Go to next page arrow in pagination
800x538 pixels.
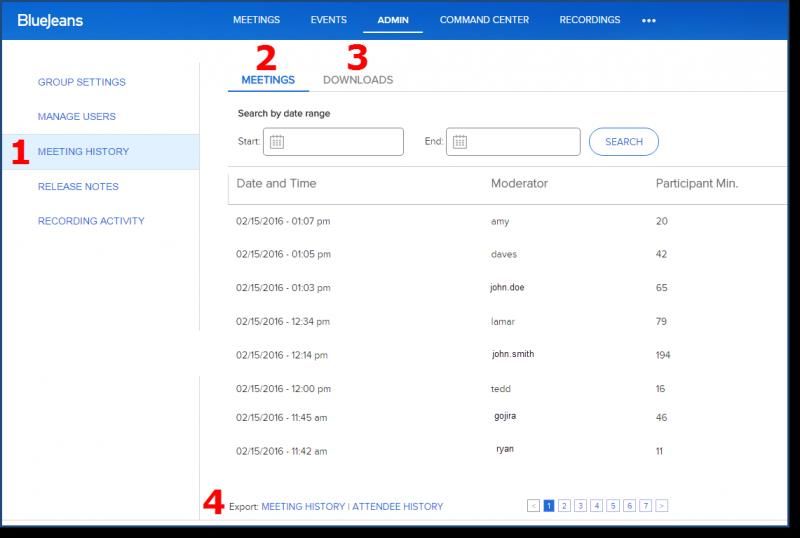point(661,506)
